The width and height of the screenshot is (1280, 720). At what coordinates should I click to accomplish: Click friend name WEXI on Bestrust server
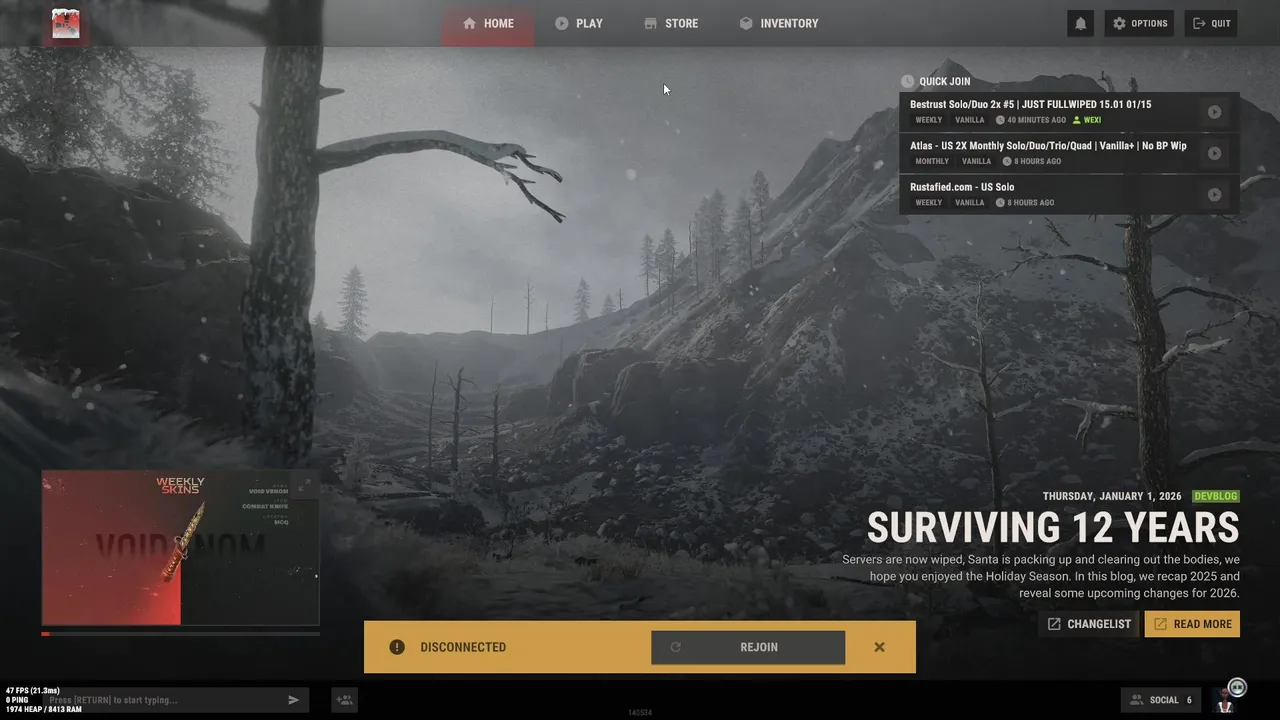point(1087,120)
